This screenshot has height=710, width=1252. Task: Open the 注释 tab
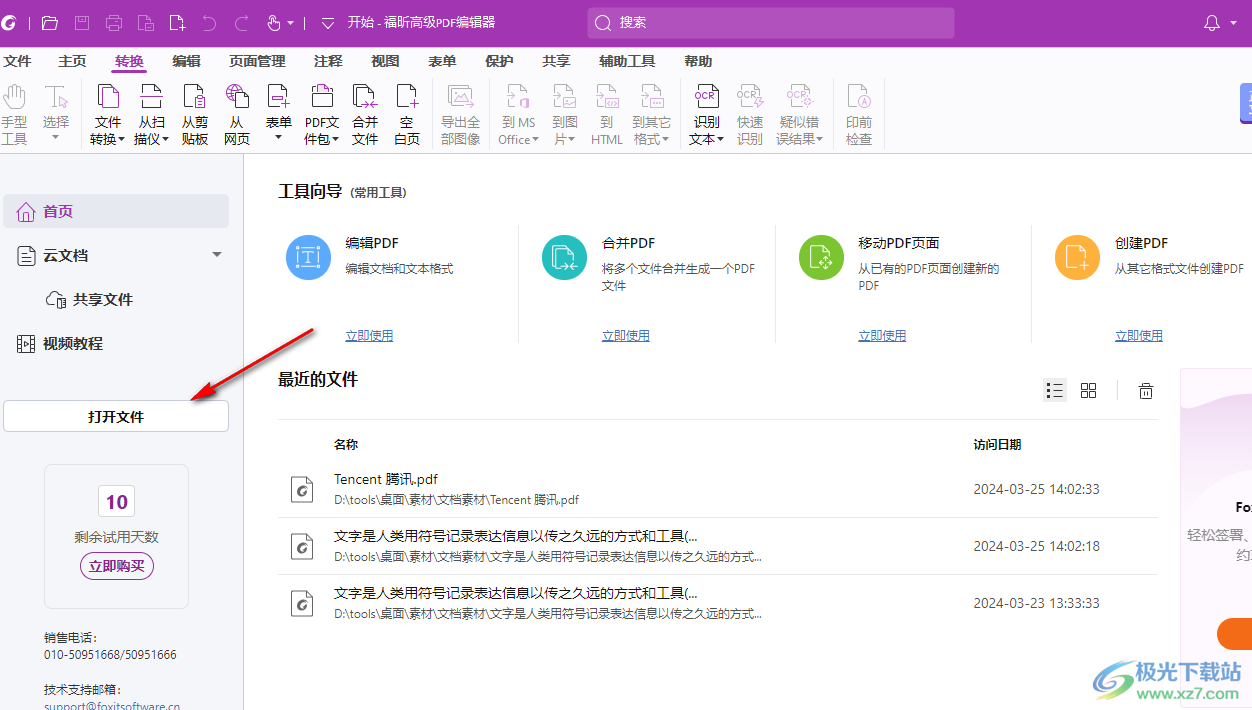pyautogui.click(x=328, y=61)
